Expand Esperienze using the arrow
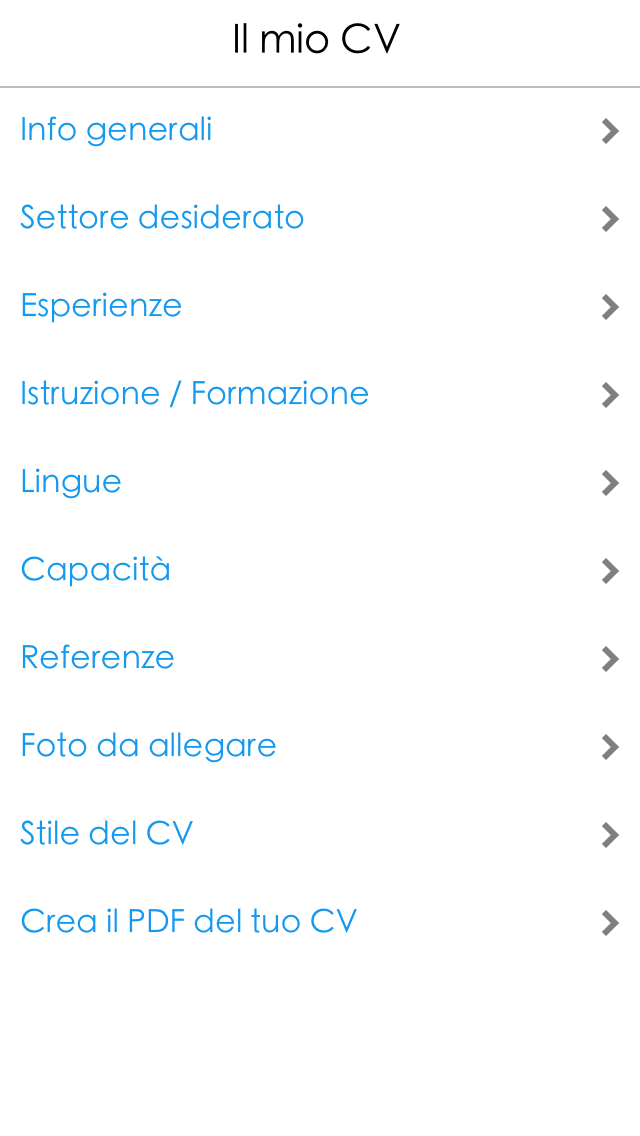Image resolution: width=640 pixels, height=1136 pixels. (610, 307)
